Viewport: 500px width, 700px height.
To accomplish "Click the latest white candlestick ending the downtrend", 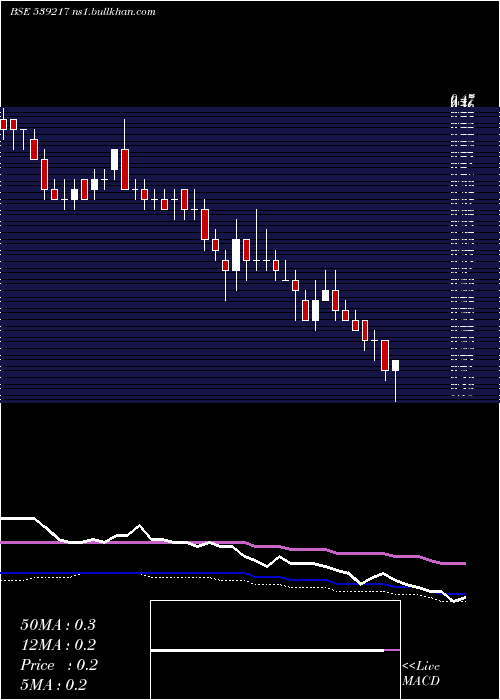I will (x=396, y=380).
